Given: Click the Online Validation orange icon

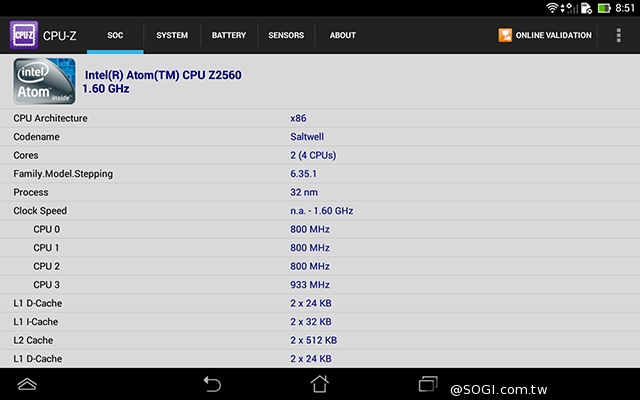Looking at the screenshot, I should coord(505,35).
